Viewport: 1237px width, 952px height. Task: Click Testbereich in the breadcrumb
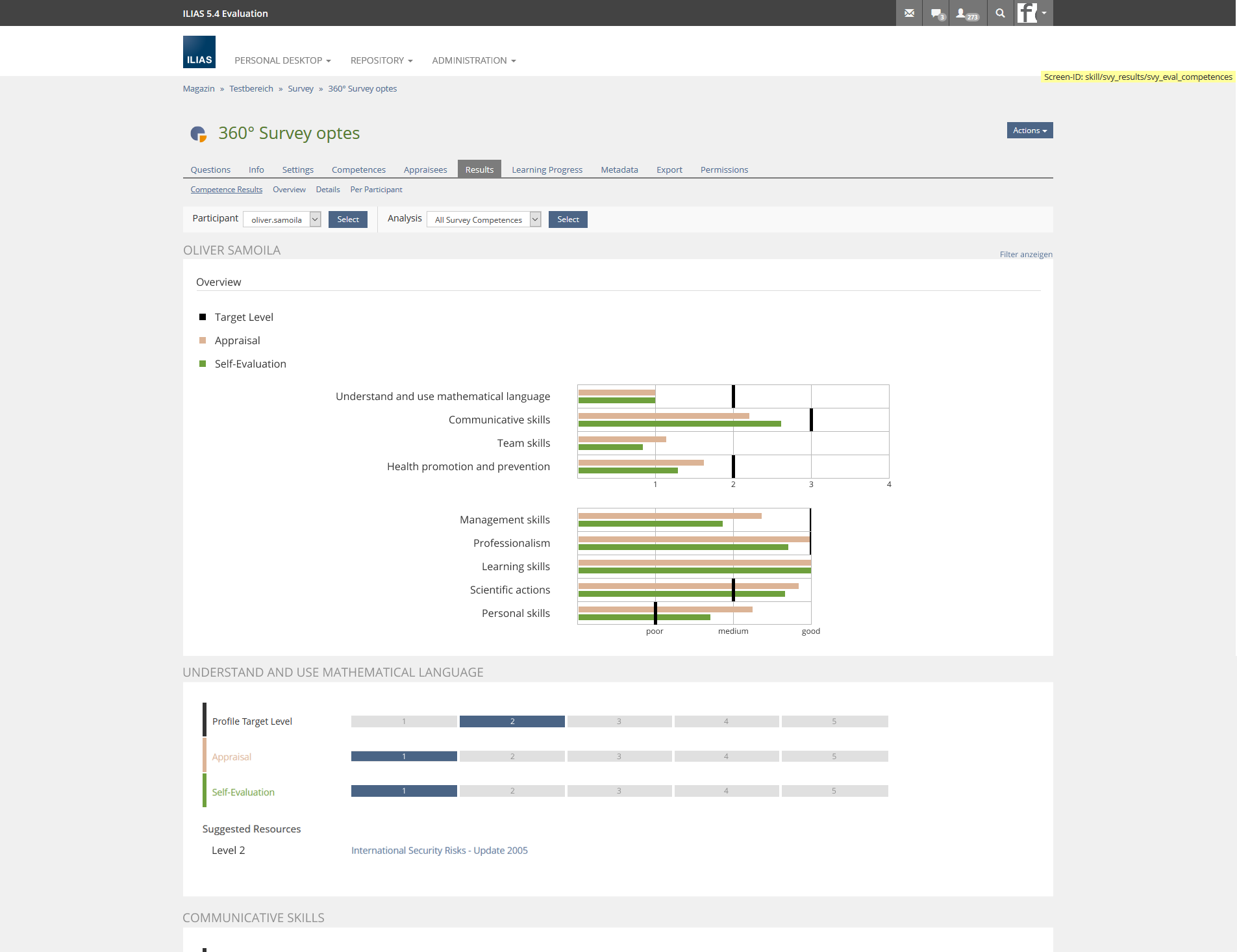251,89
